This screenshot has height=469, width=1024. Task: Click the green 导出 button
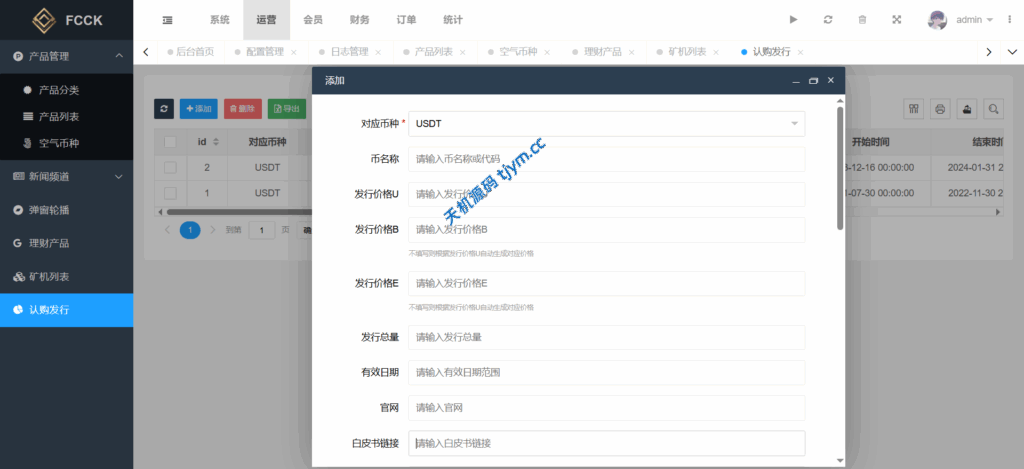click(x=287, y=109)
